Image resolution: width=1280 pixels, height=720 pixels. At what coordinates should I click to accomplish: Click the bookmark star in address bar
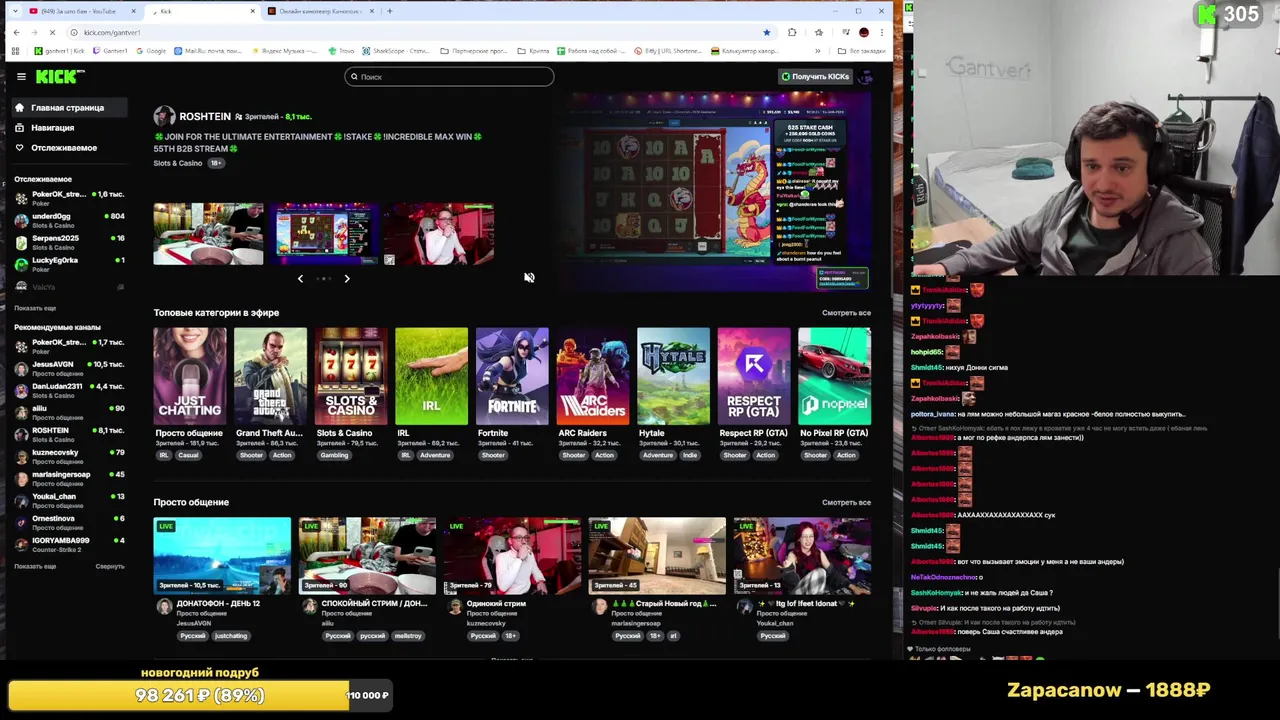click(767, 32)
